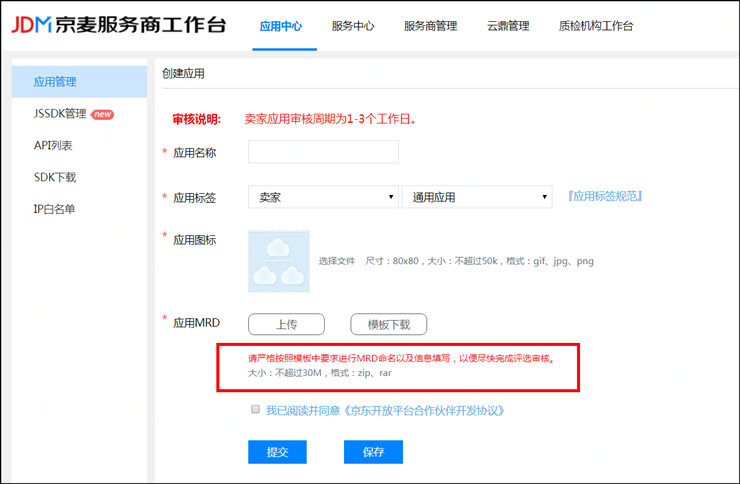Click the 卖家应用审核周期为1-3个工作日 notice
The image size is (740, 484).
tap(330, 119)
